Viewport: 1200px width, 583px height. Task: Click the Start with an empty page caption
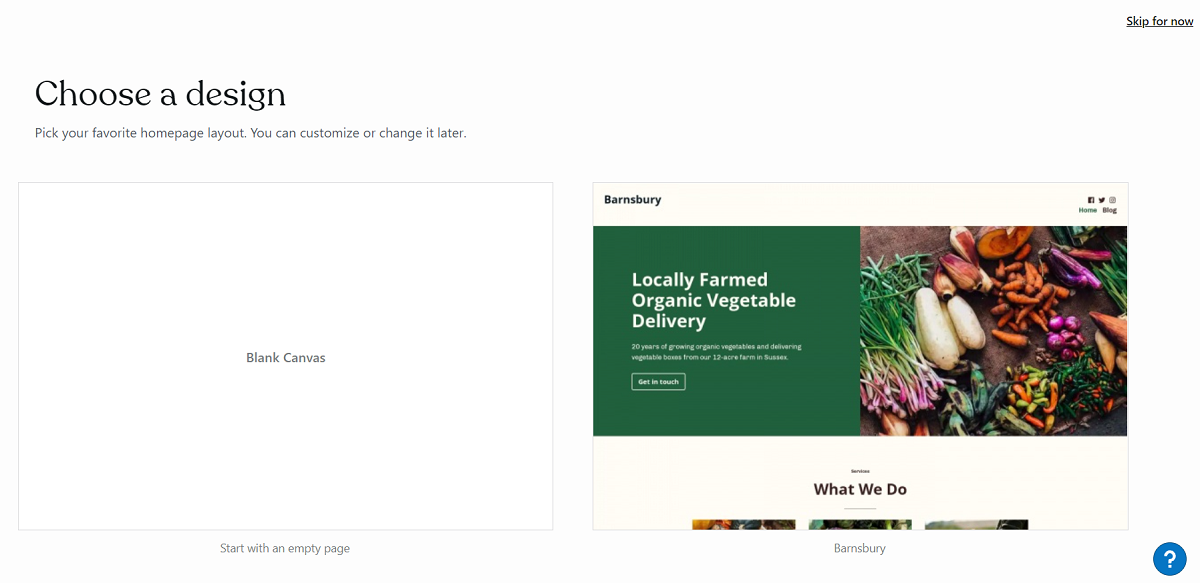(x=285, y=548)
